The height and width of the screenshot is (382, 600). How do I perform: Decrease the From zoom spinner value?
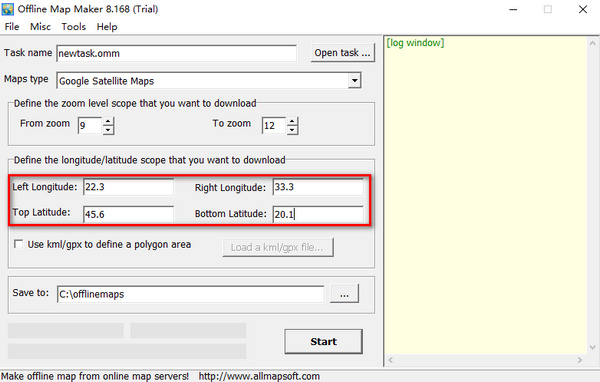pyautogui.click(x=108, y=130)
